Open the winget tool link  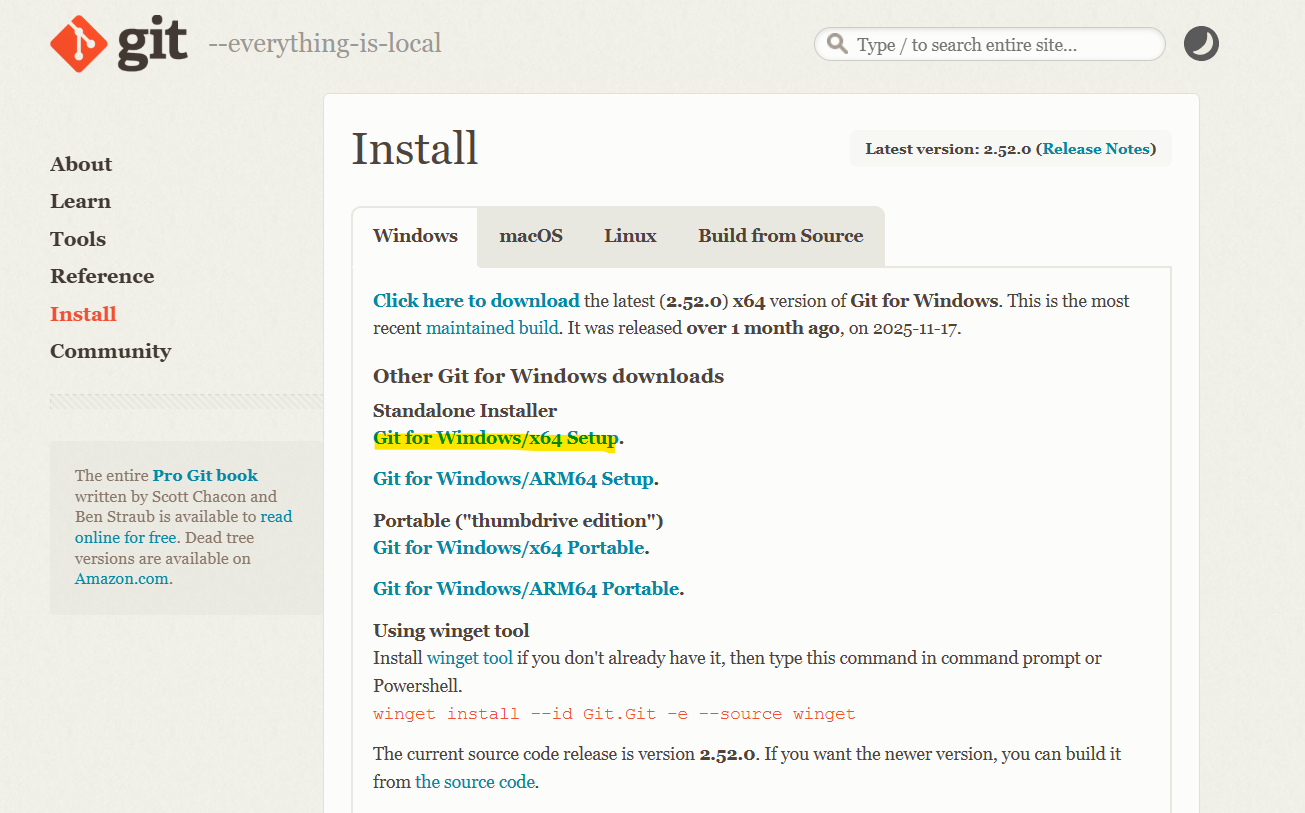pos(469,658)
